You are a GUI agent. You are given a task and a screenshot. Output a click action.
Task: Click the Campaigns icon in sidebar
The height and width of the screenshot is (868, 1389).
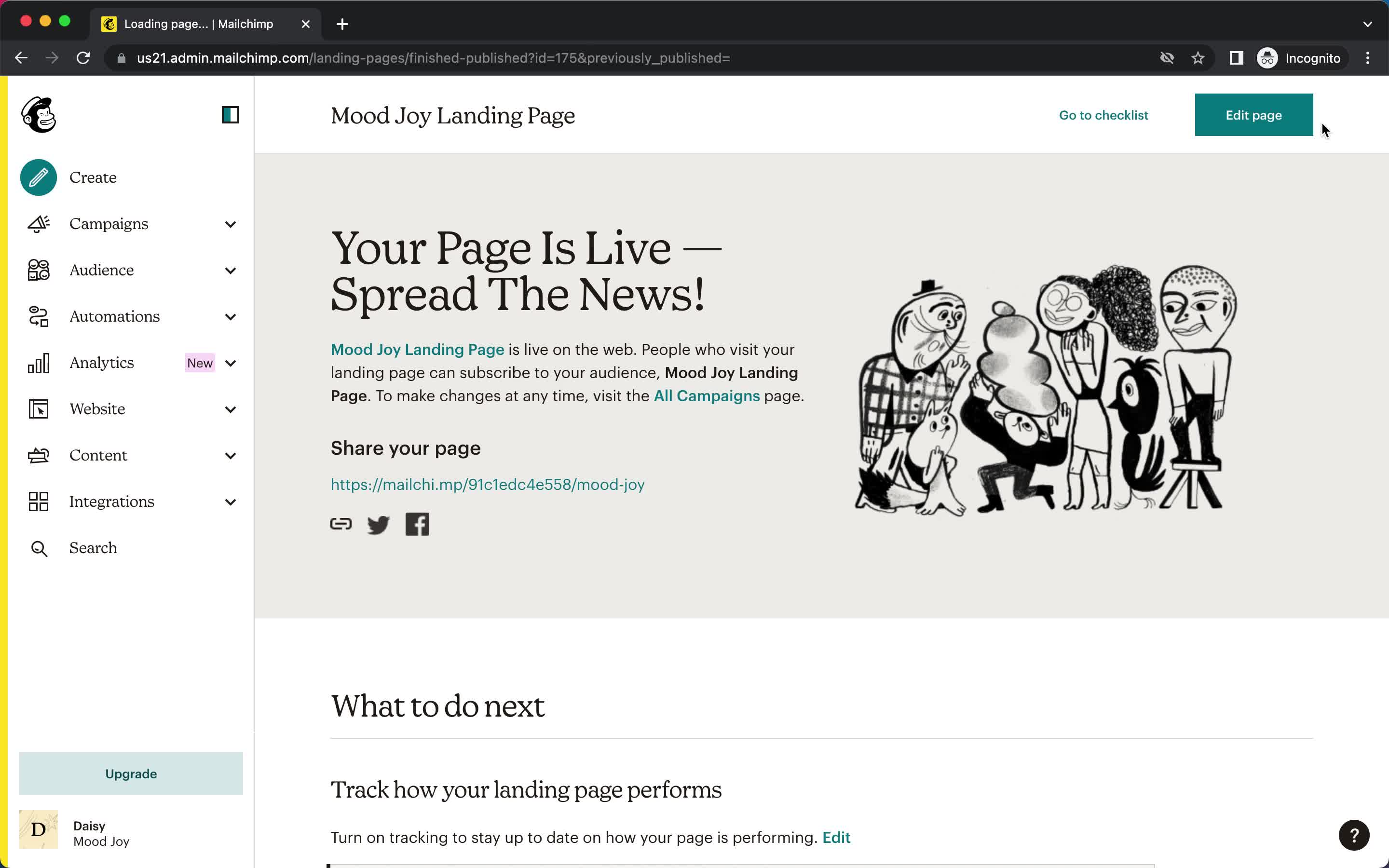click(x=38, y=223)
